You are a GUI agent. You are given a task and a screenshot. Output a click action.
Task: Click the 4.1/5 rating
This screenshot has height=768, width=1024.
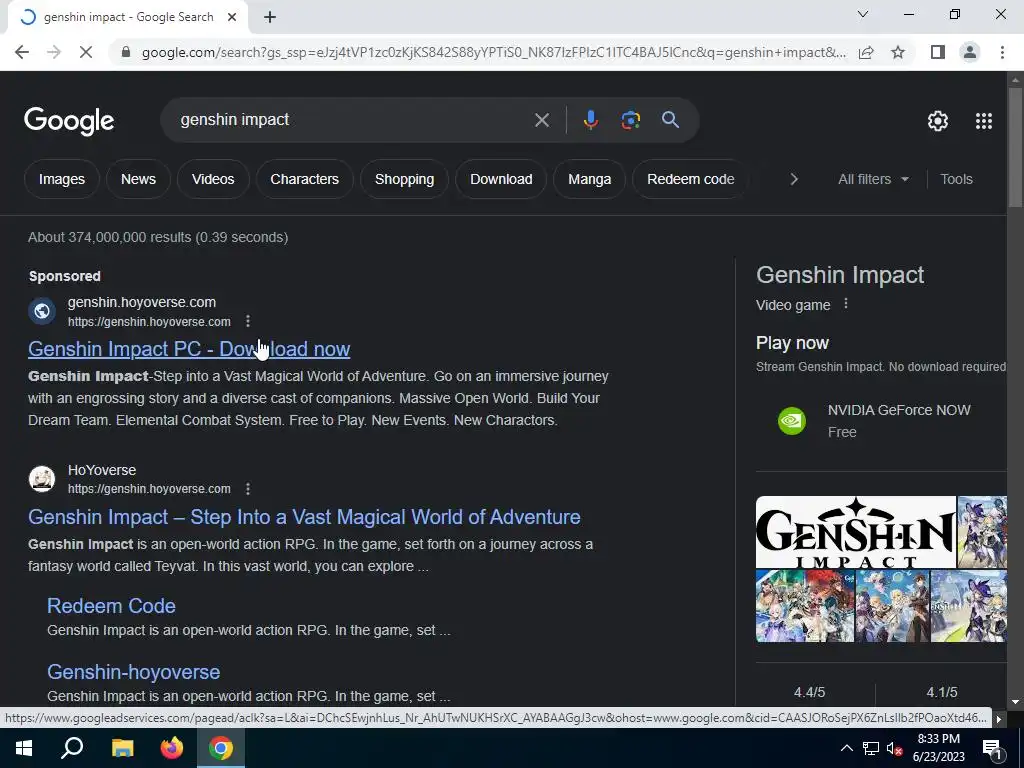942,692
